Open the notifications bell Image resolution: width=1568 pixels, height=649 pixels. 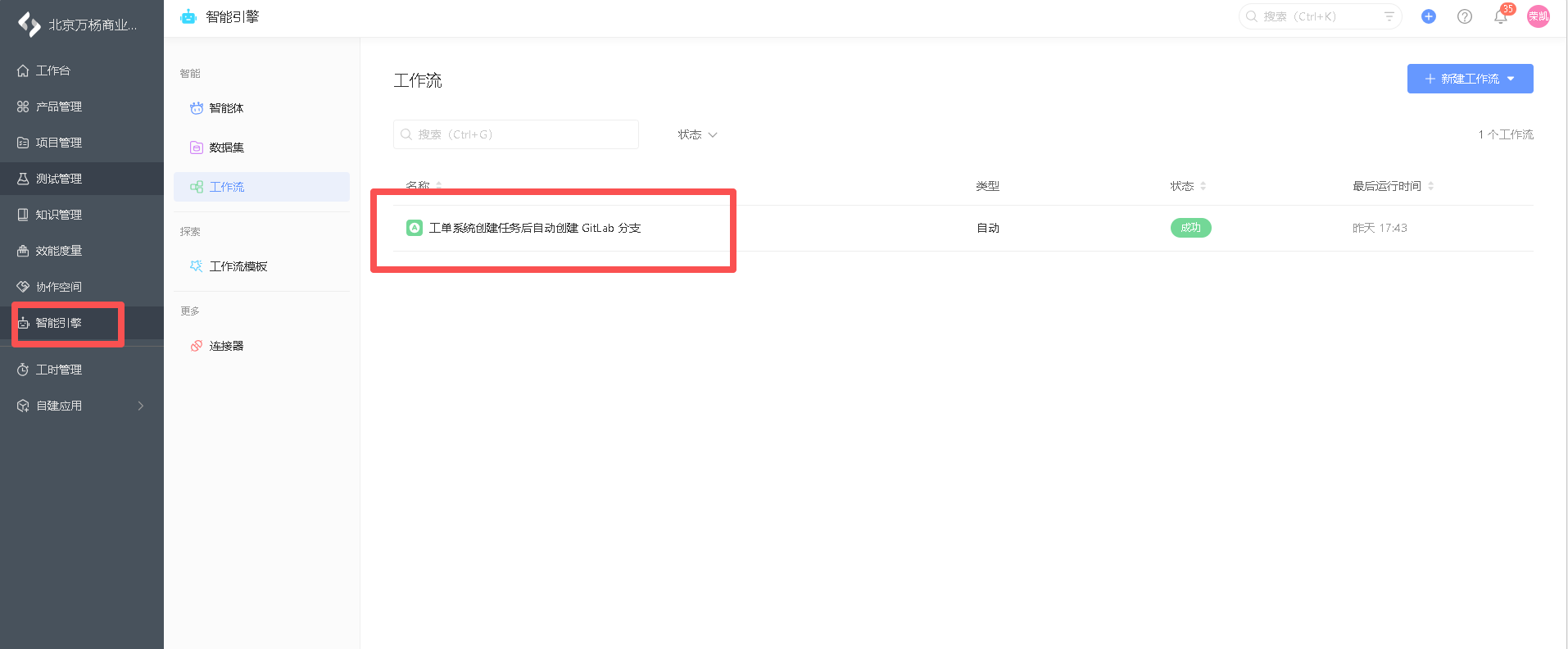[1501, 16]
